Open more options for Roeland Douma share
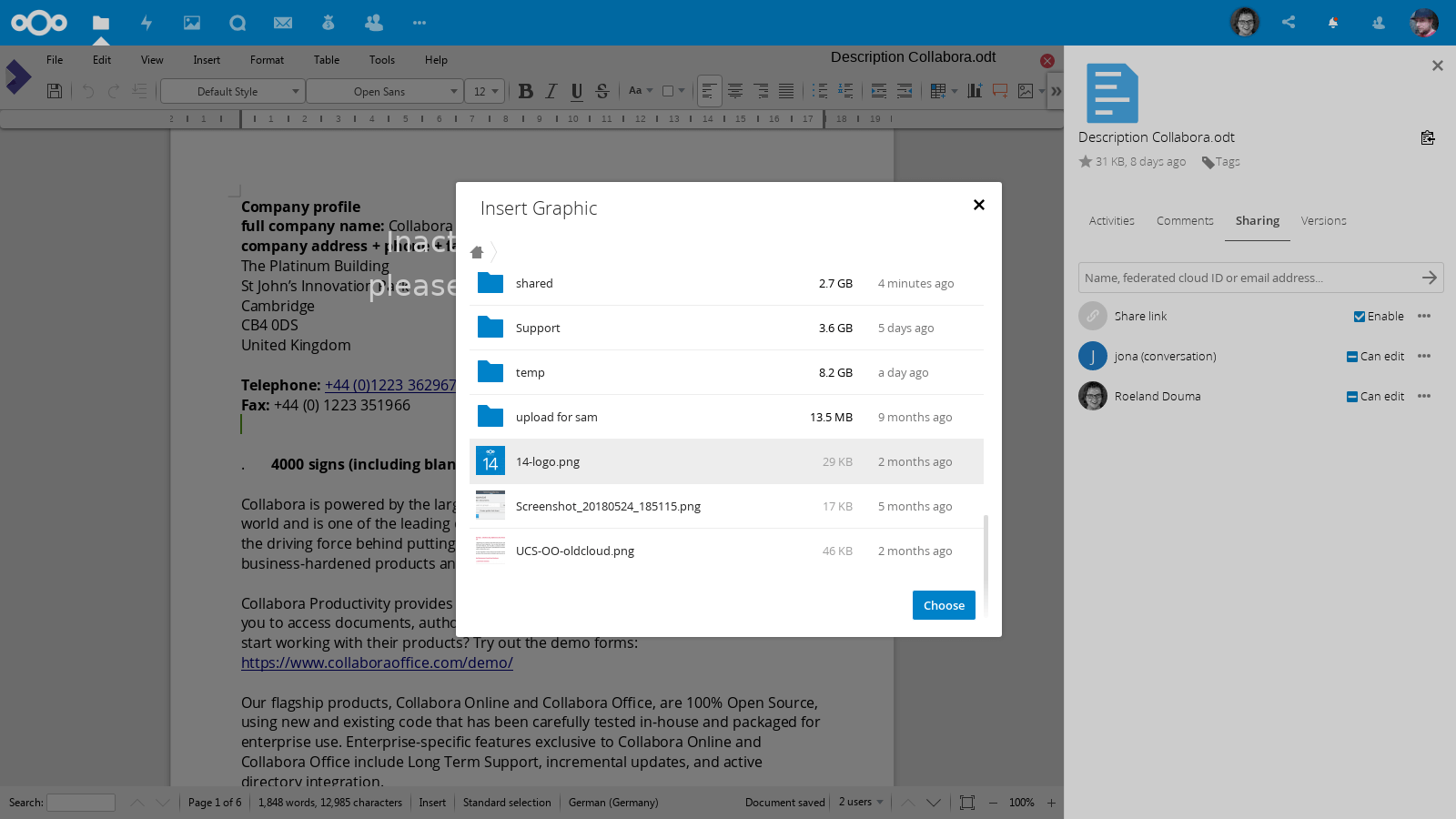This screenshot has height=819, width=1456. click(x=1424, y=397)
